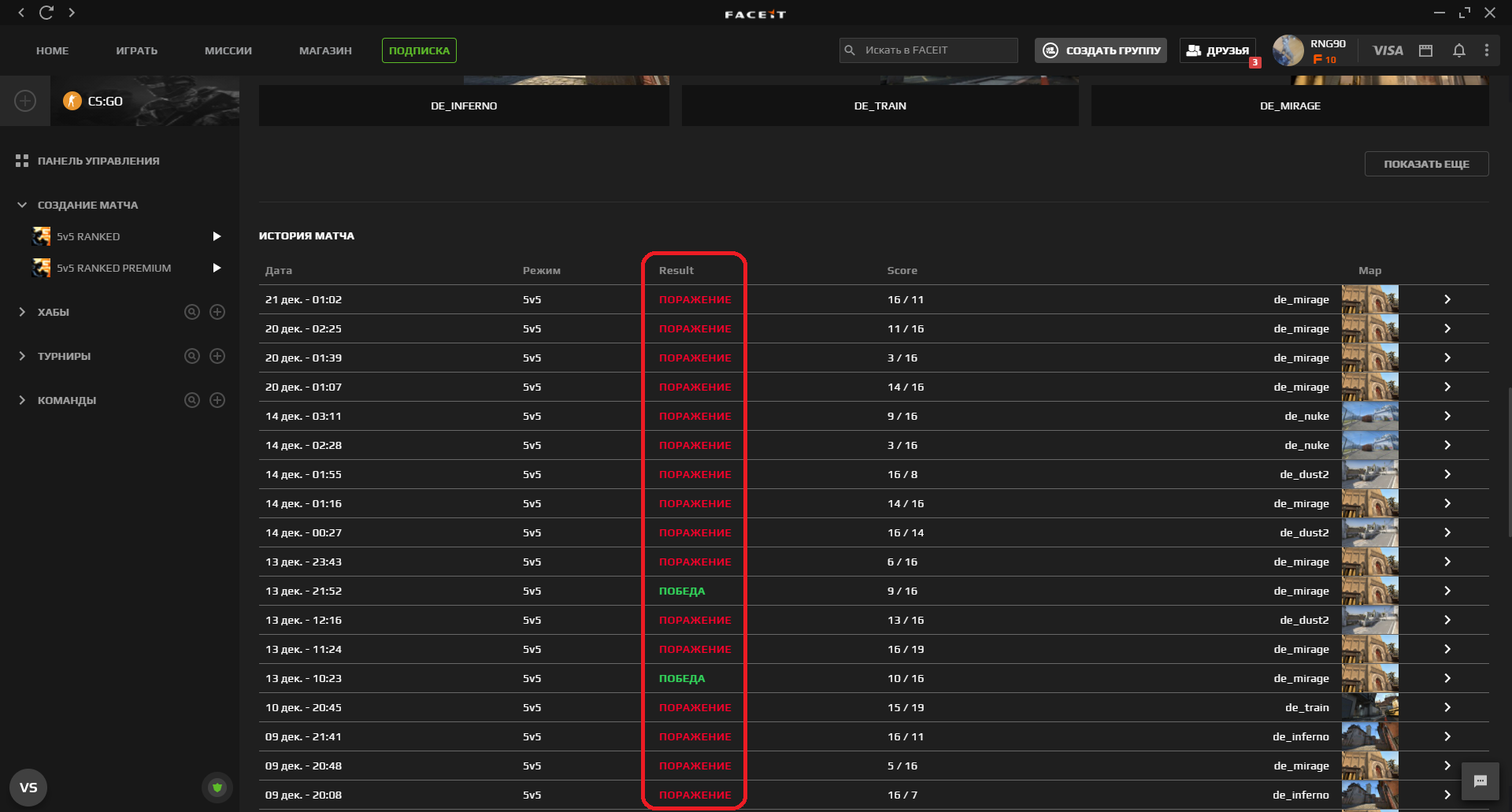Click the FACEIT level 10 badge
This screenshot has width=1512, height=812.
(x=1325, y=60)
